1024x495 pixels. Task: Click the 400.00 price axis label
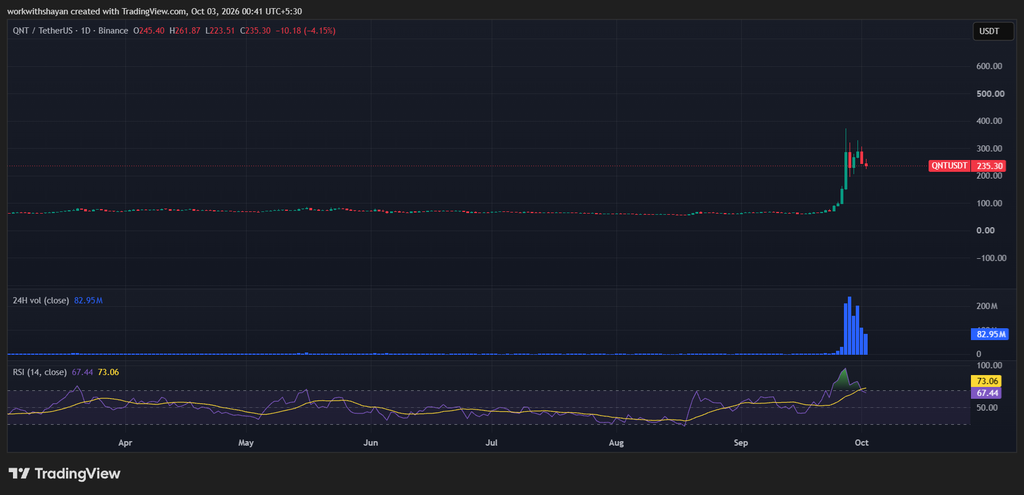point(989,121)
